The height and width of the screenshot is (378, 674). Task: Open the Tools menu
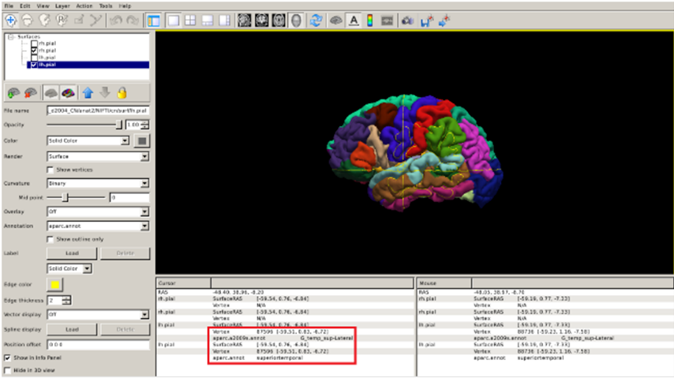[x=105, y=6]
